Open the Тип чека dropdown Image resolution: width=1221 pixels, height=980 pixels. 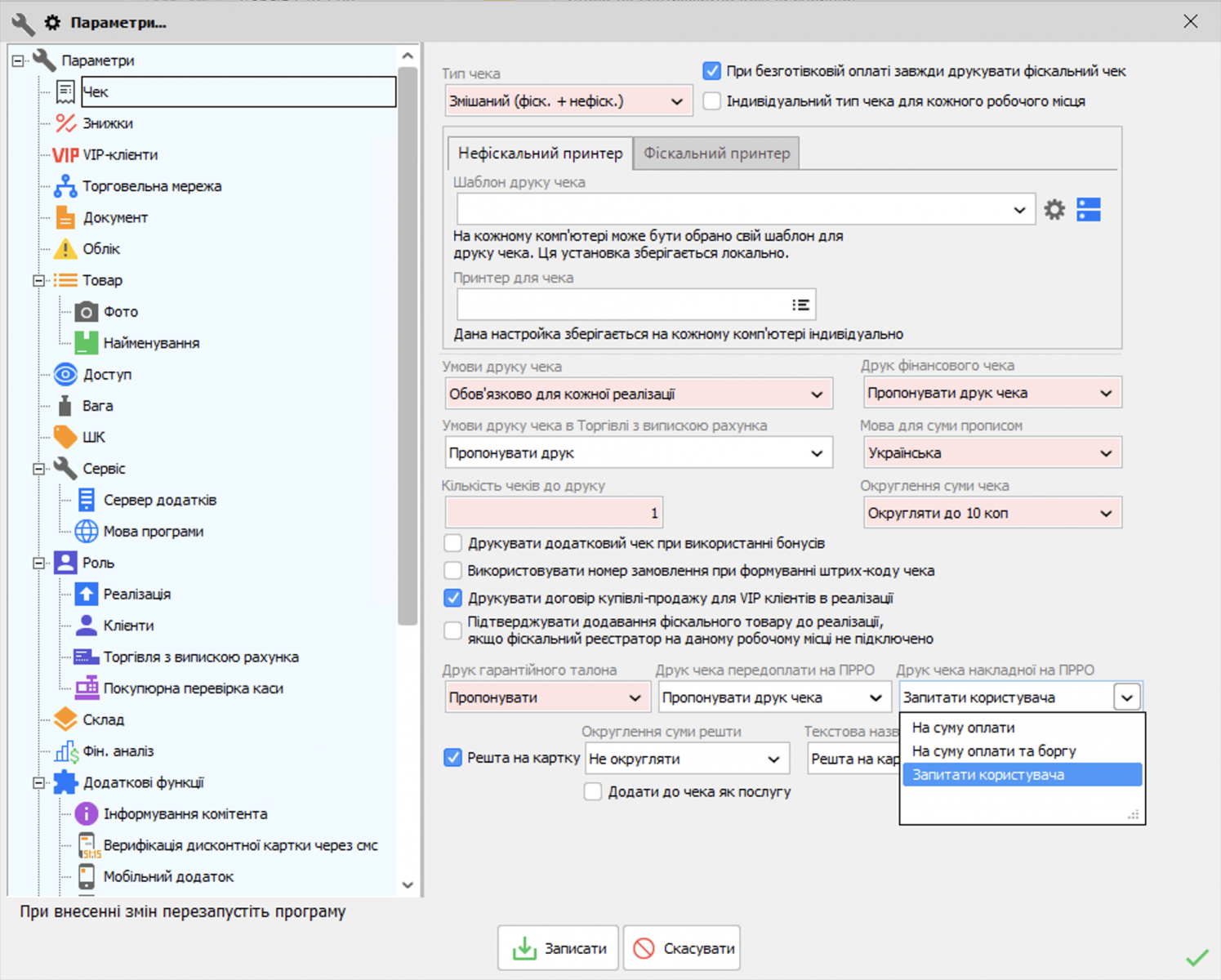coord(568,101)
